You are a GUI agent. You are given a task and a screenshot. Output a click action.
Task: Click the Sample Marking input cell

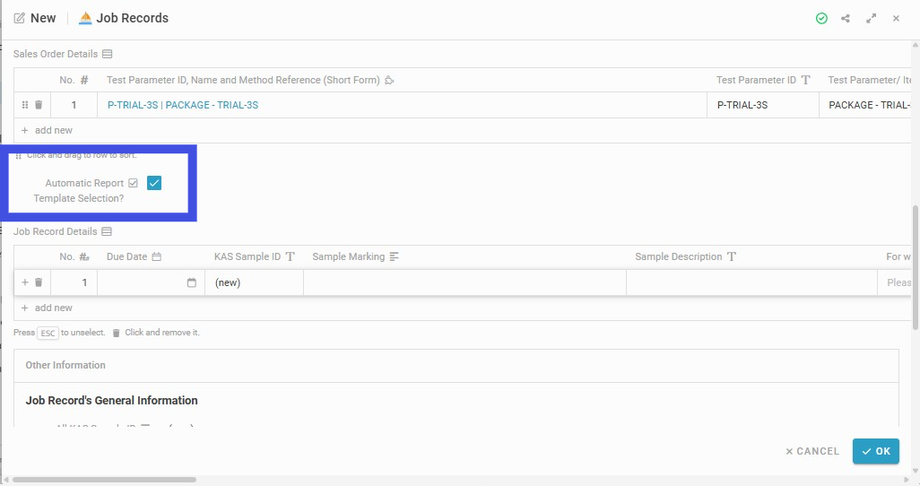click(465, 283)
